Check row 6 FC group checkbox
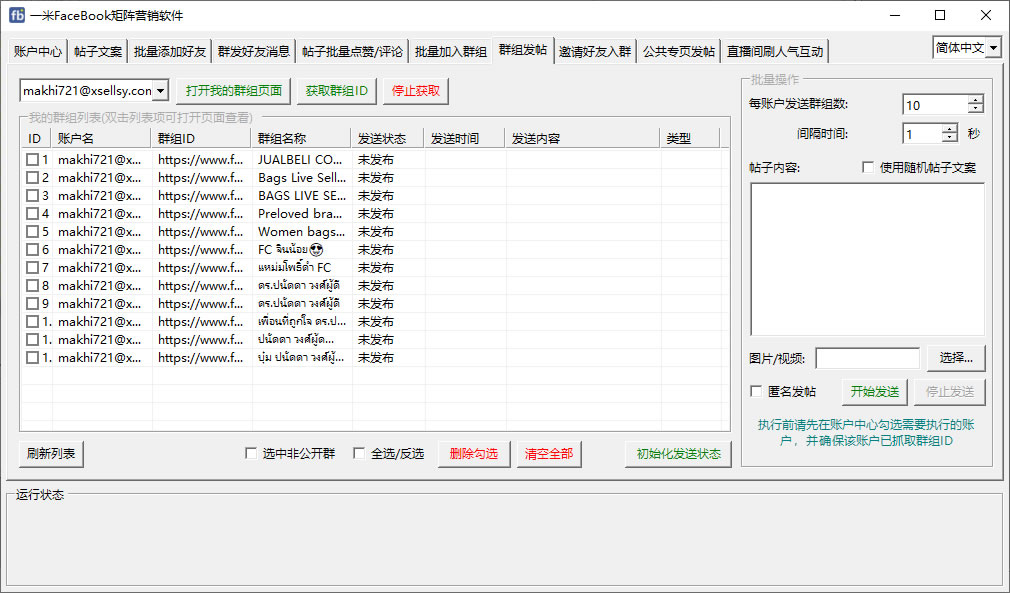This screenshot has height=593, width=1010. point(32,250)
